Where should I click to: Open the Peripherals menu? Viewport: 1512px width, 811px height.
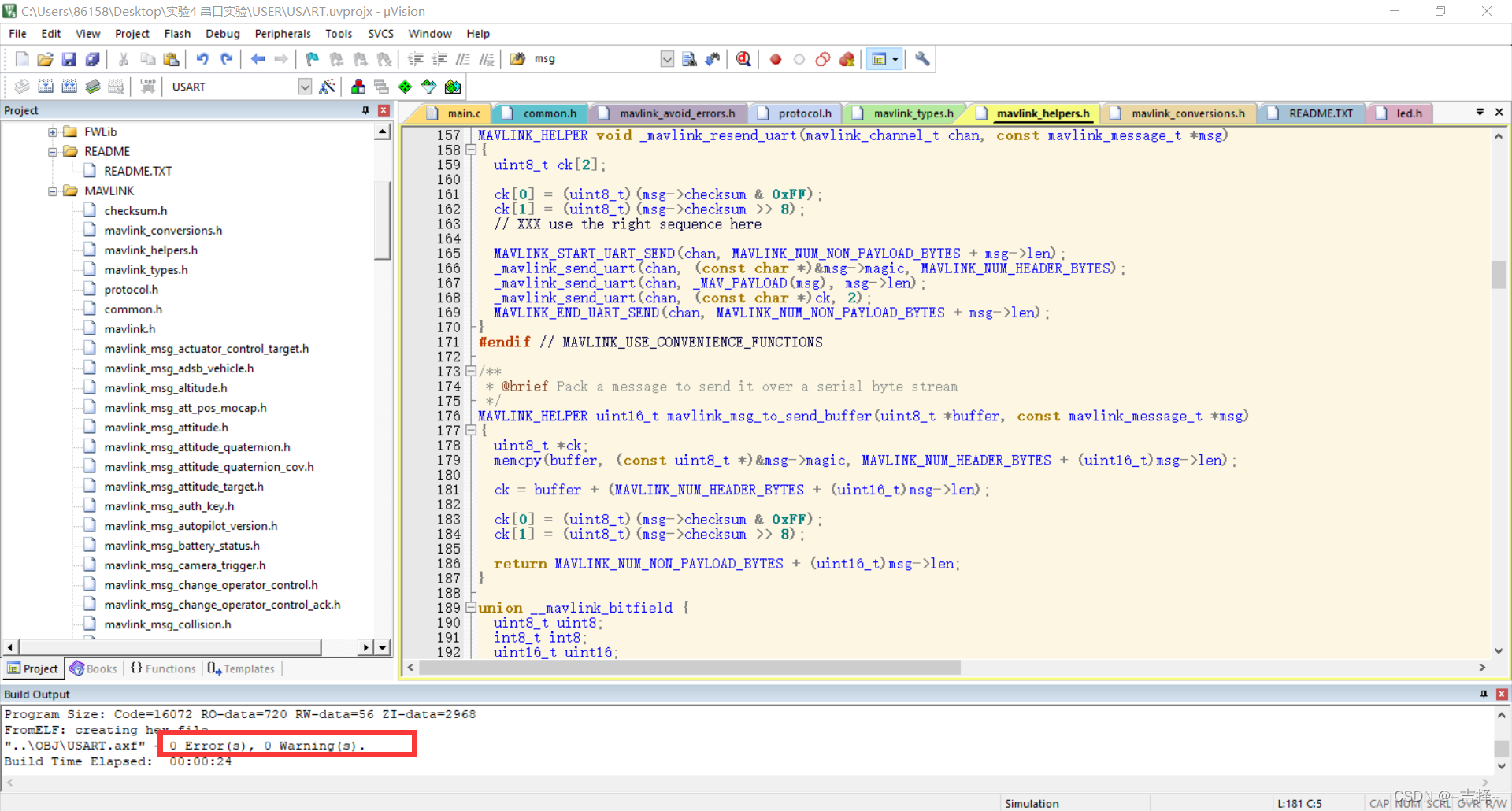click(x=283, y=34)
